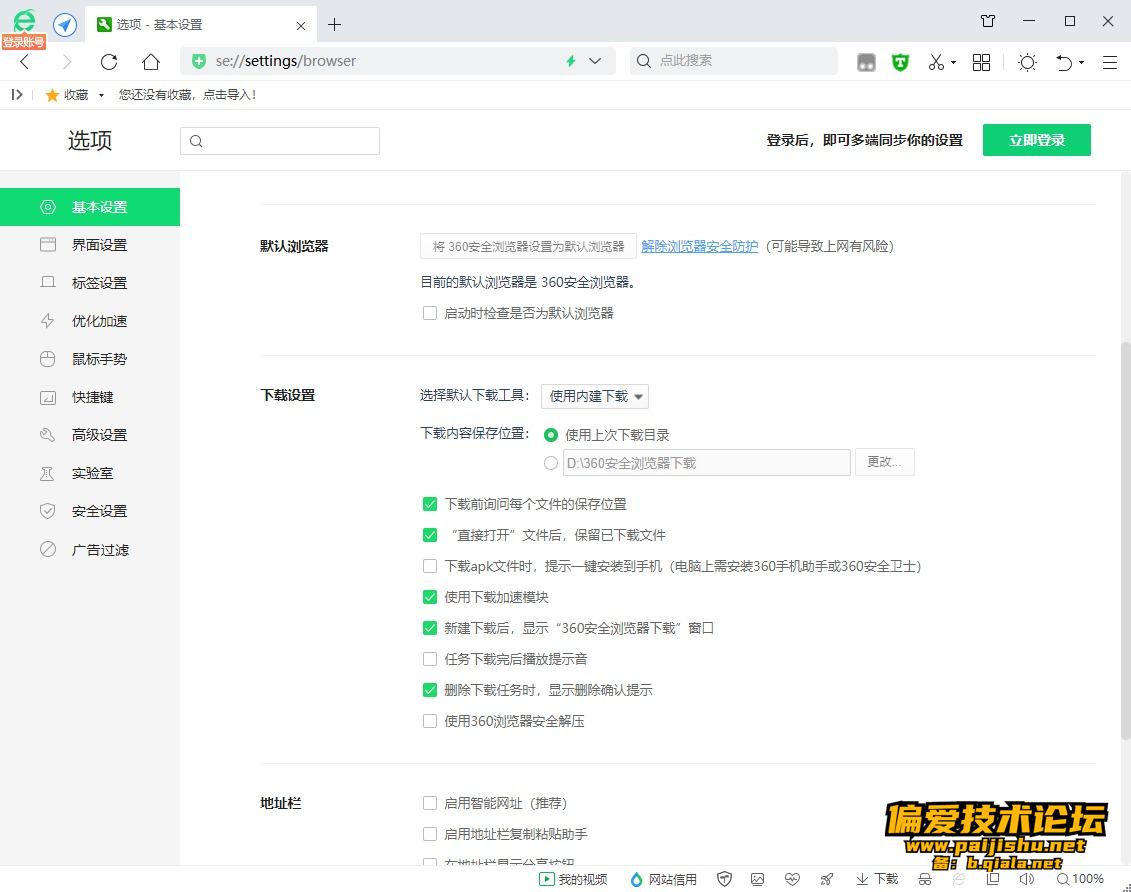The height and width of the screenshot is (892, 1131).
Task: Click the speaker sound icon in status bar
Action: click(x=1026, y=879)
